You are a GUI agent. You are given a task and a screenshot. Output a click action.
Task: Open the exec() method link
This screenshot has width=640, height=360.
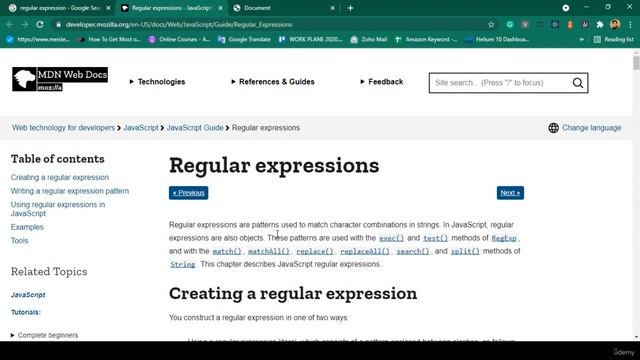(391, 238)
